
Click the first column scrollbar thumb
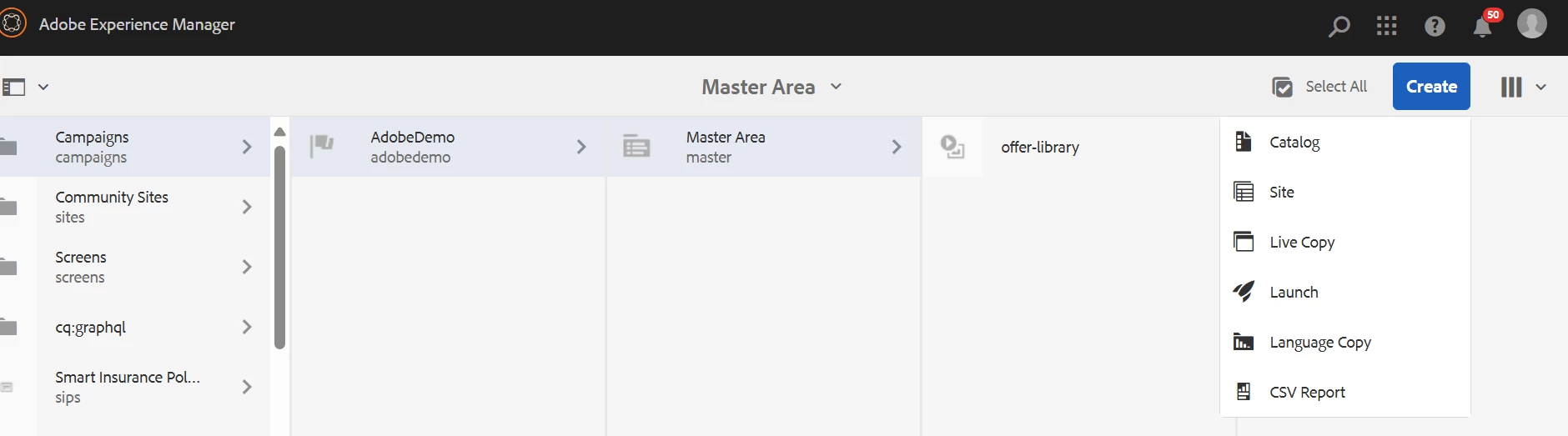pos(279,247)
